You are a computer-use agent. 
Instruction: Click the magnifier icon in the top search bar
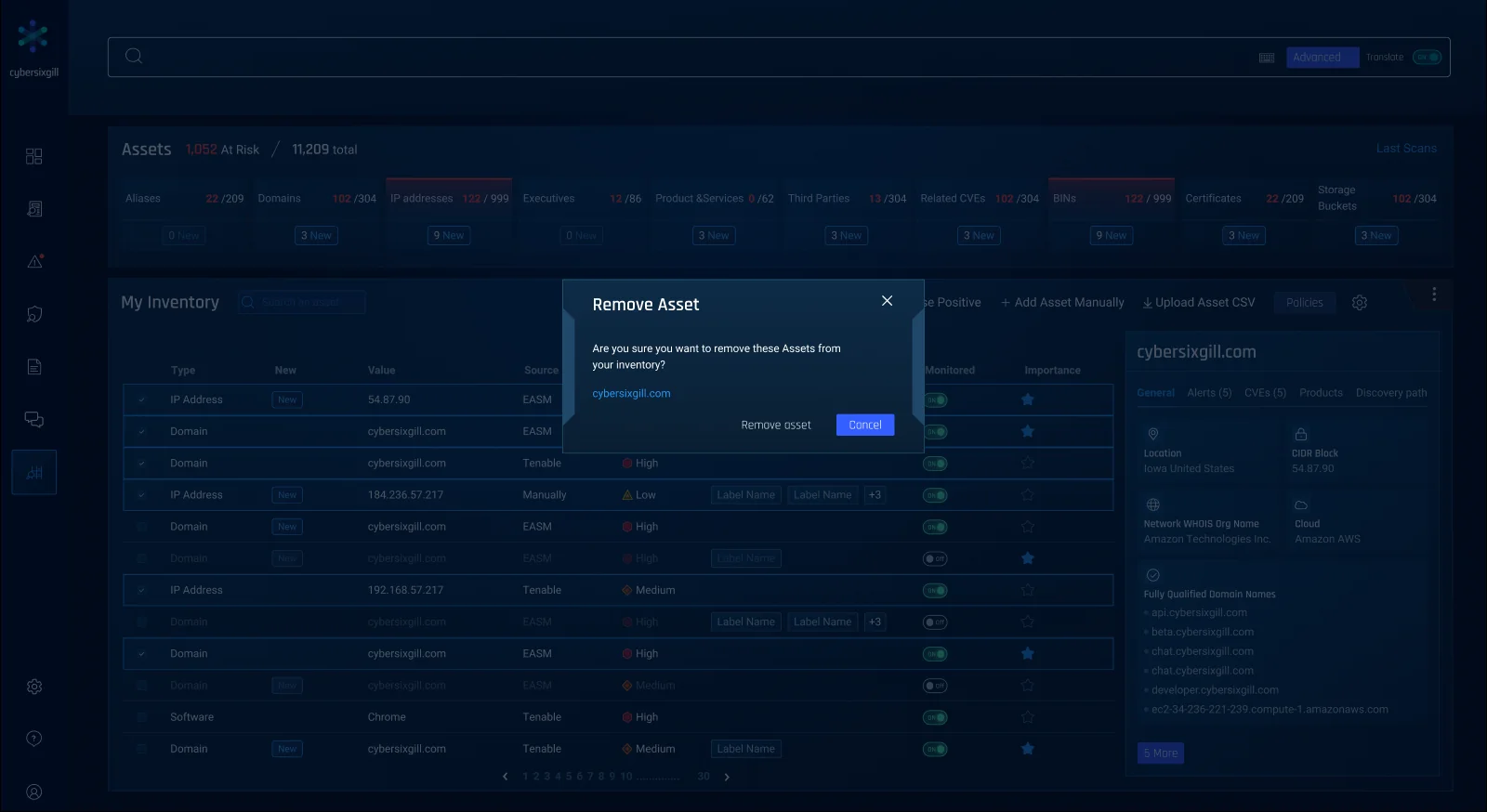click(134, 56)
